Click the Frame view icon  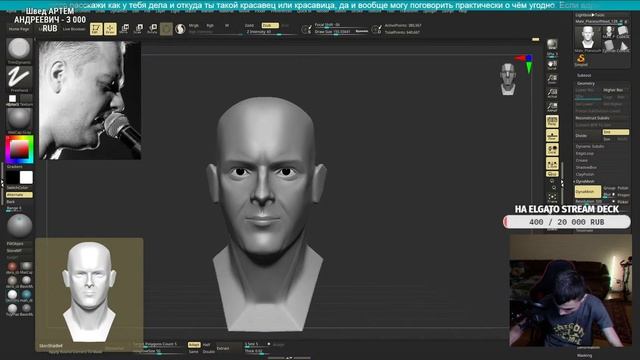click(552, 198)
